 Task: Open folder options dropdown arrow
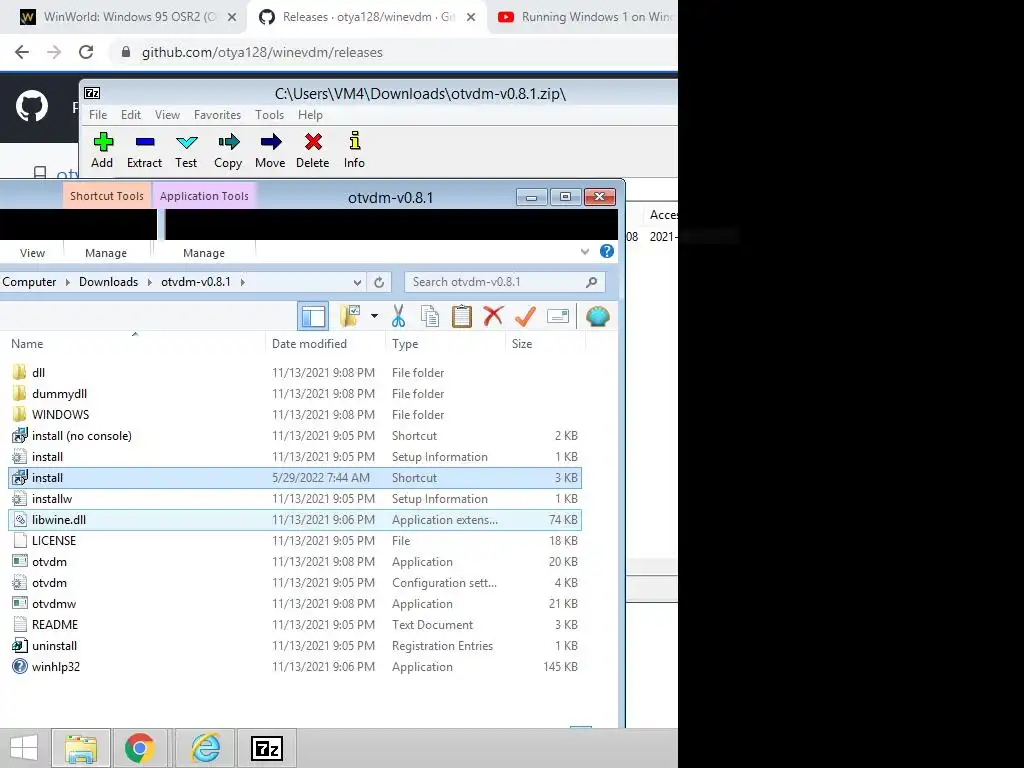point(374,316)
